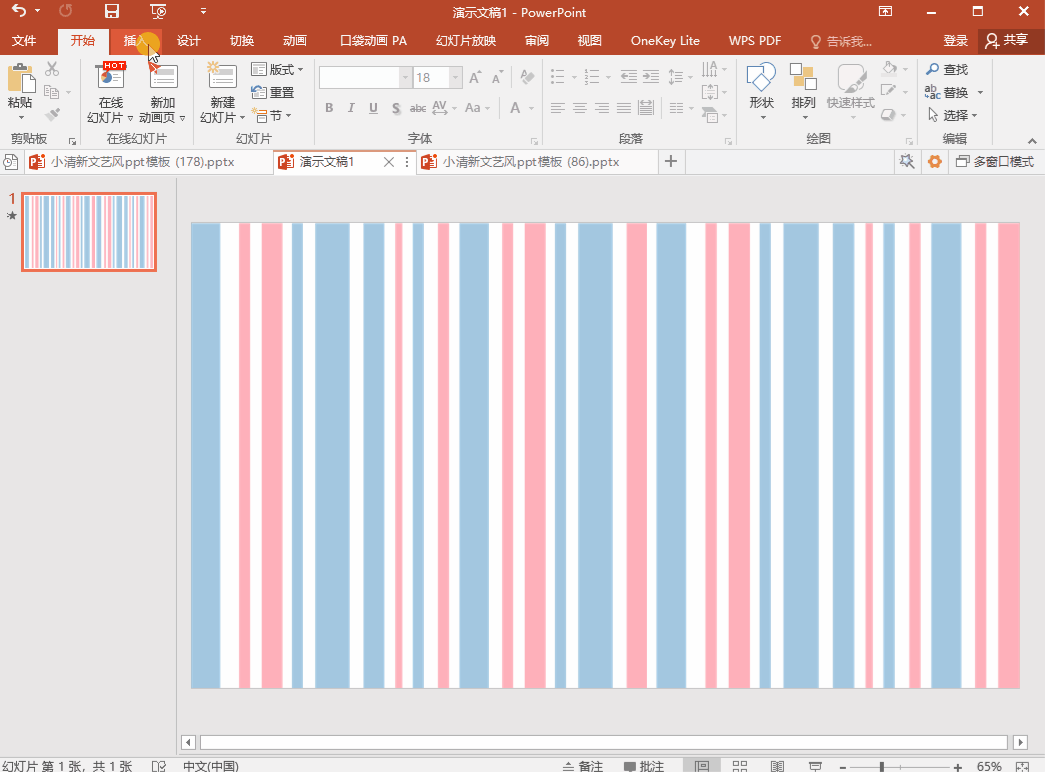This screenshot has height=772, width=1045.
Task: Click the Save disk icon
Action: (x=111, y=11)
